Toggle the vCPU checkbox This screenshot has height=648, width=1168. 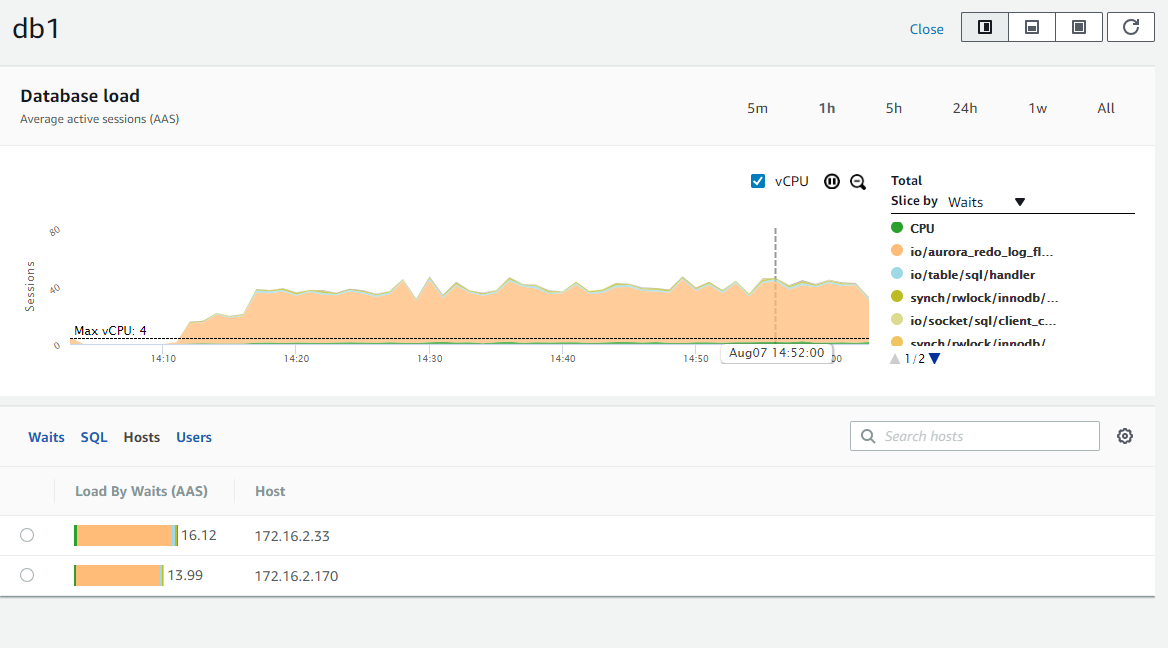[x=758, y=181]
